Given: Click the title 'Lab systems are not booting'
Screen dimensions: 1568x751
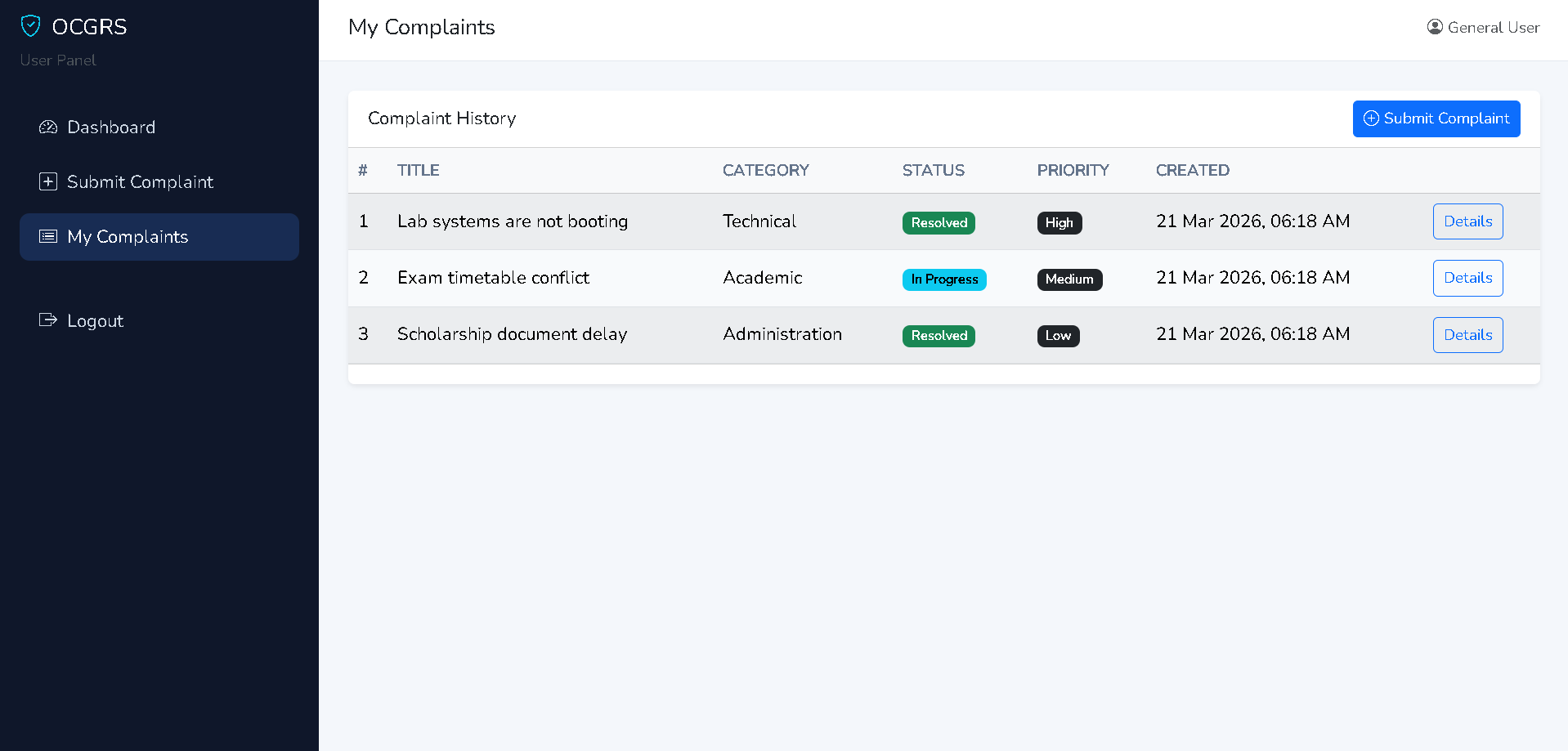Looking at the screenshot, I should point(513,221).
